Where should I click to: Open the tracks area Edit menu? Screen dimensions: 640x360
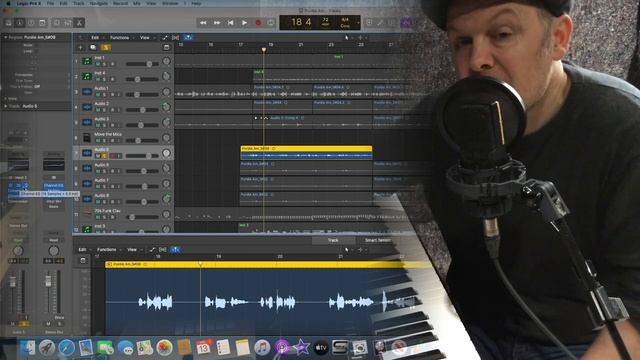[95, 38]
